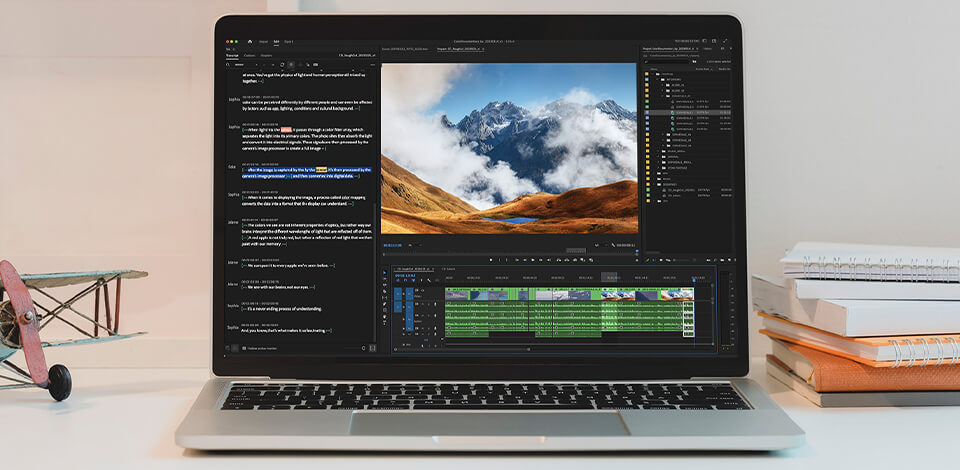This screenshot has width=960, height=470.
Task: Click the blue timeline playhead marker
Action: tap(694, 280)
